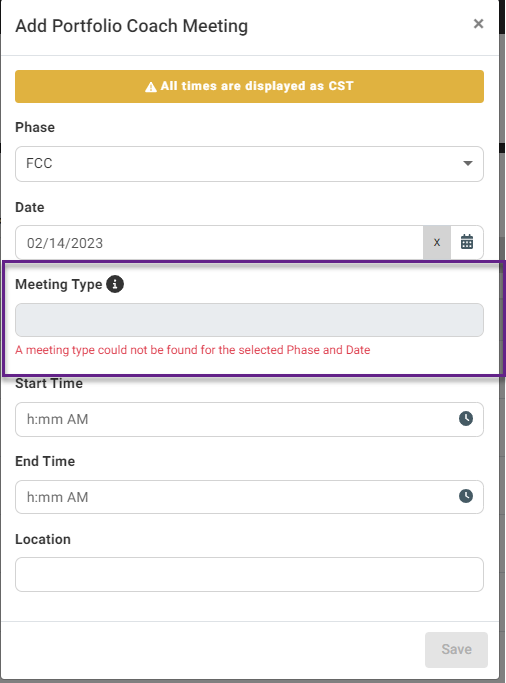506x683 pixels.
Task: Close the Add Portfolio Coach Meeting dialog
Action: click(479, 24)
